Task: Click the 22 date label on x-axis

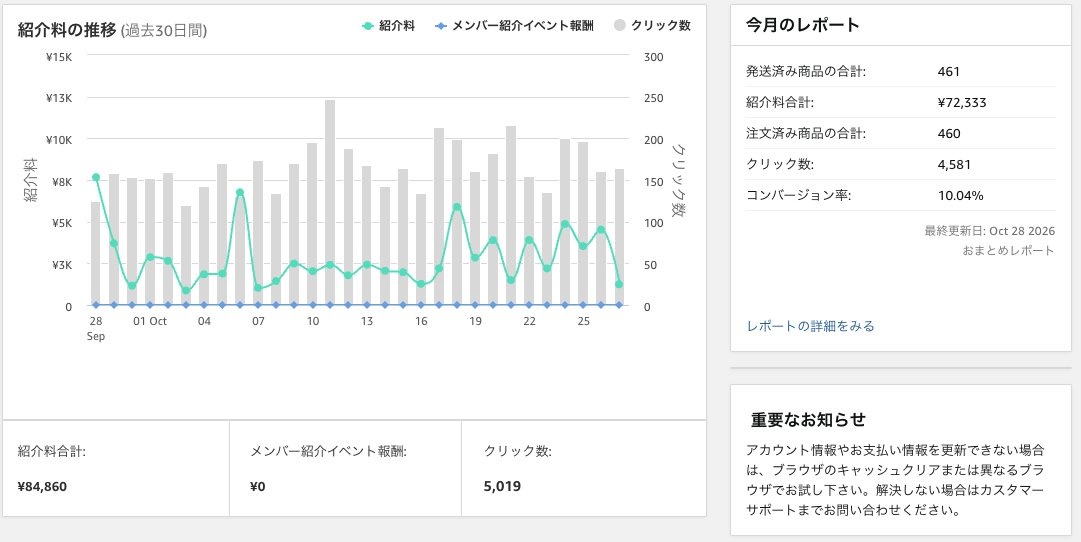Action: click(x=529, y=321)
